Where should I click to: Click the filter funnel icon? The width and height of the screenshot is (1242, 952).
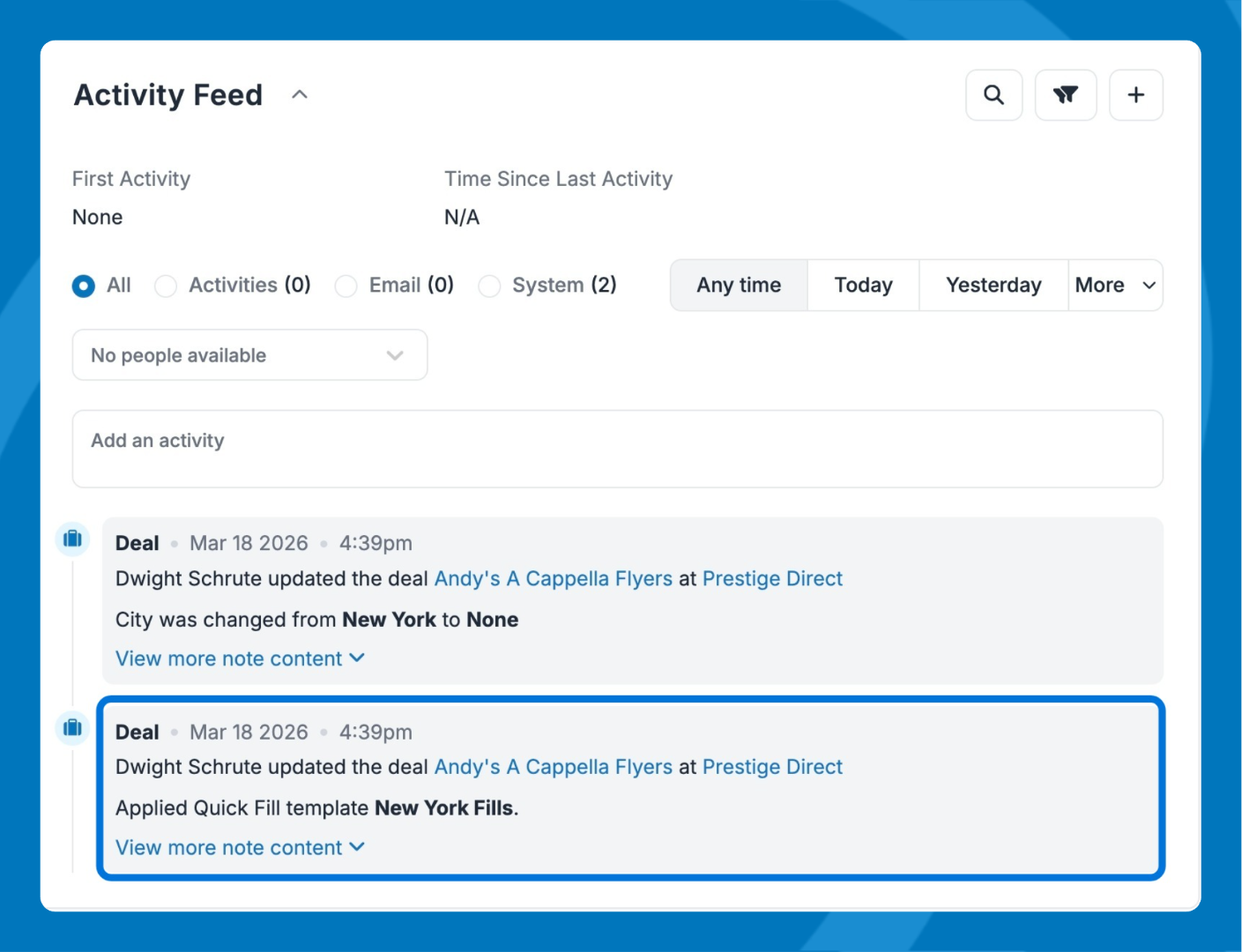(x=1065, y=95)
